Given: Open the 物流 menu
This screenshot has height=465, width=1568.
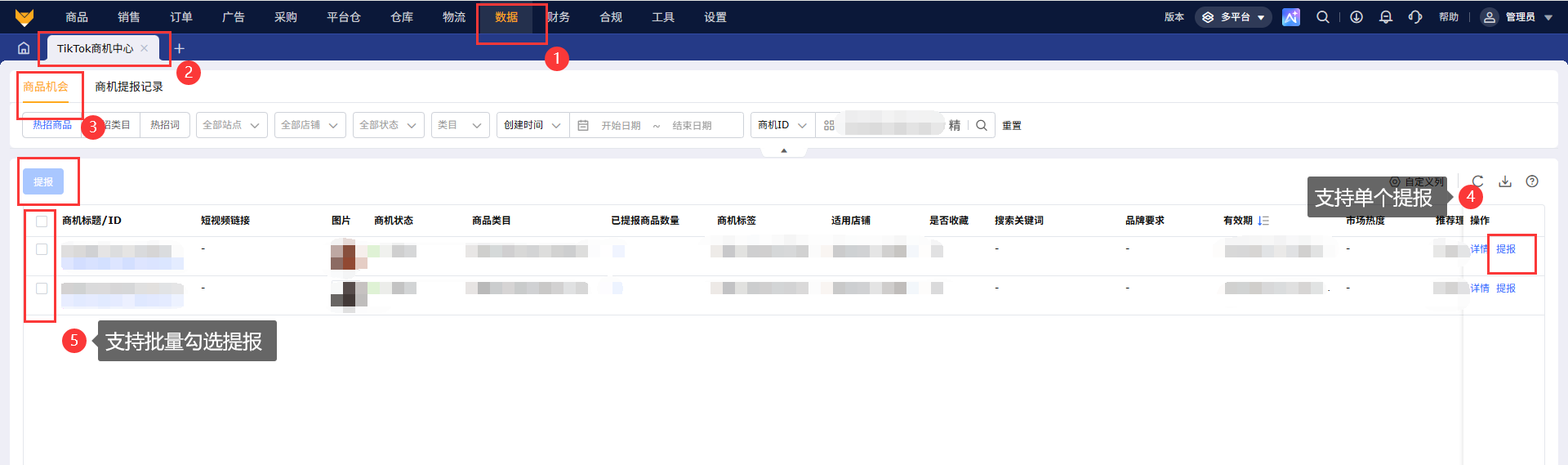Looking at the screenshot, I should pyautogui.click(x=454, y=17).
